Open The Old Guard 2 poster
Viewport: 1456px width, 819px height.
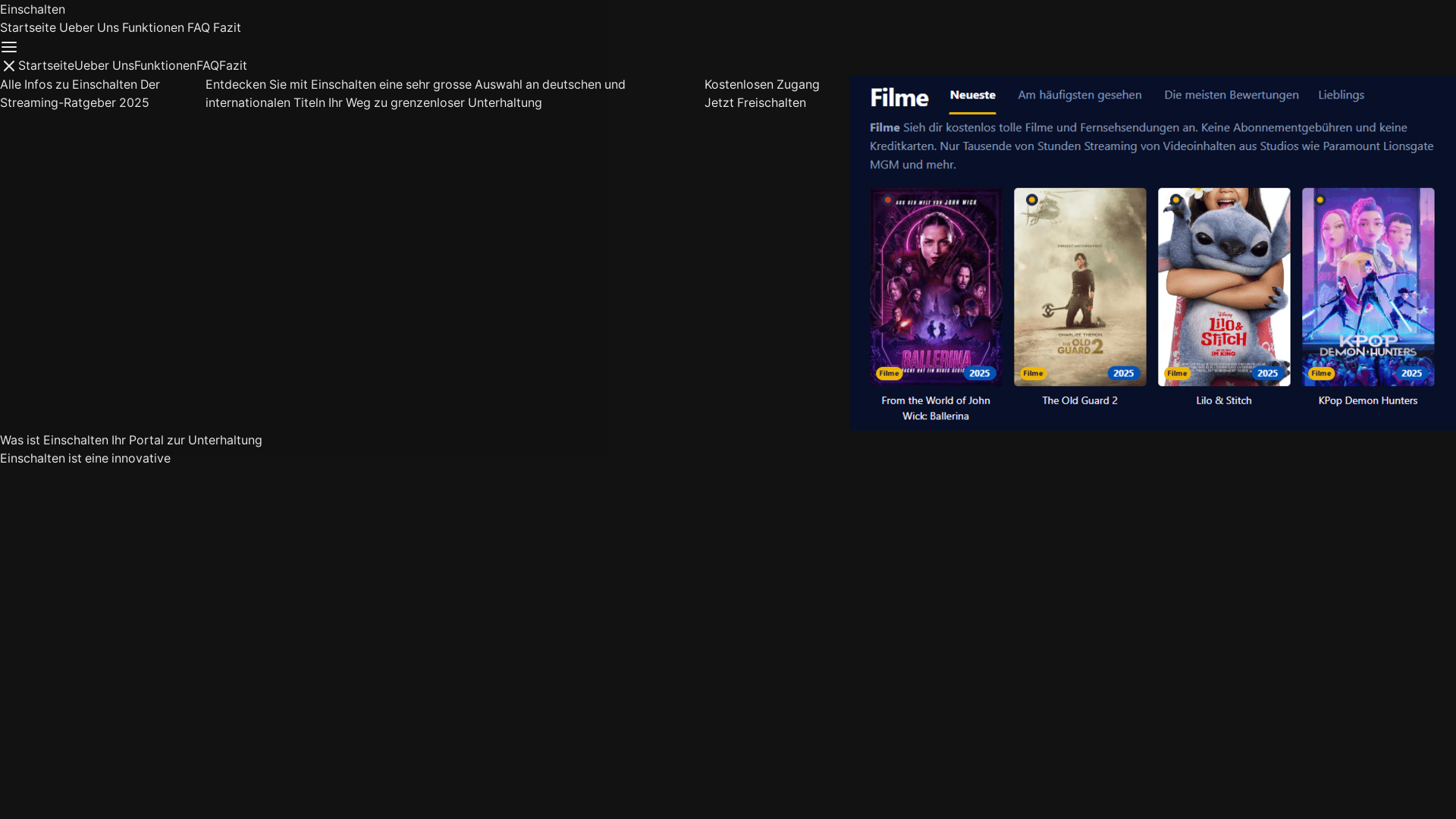point(1080,287)
